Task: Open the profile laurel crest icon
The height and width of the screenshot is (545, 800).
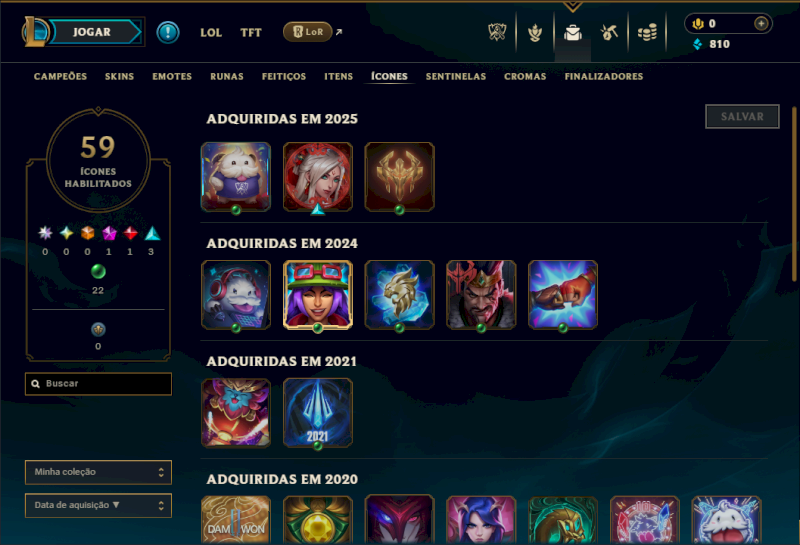Action: (535, 33)
